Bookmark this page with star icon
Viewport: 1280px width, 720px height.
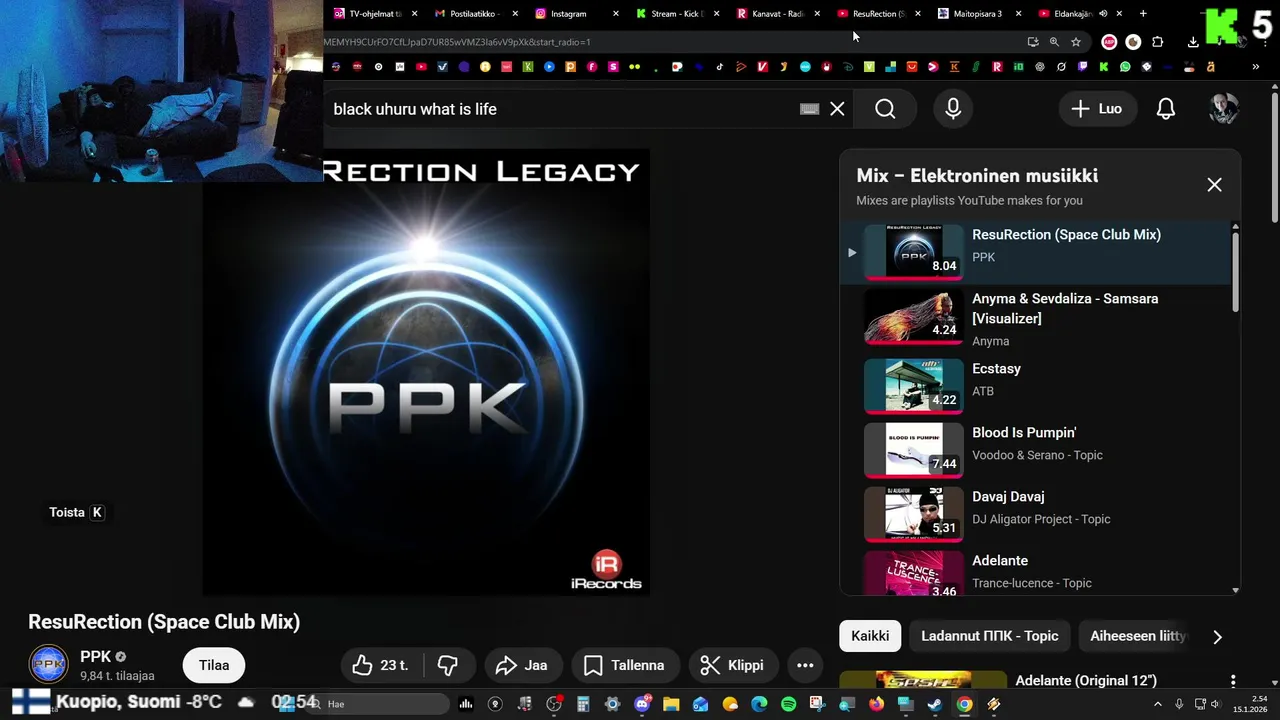[1076, 42]
